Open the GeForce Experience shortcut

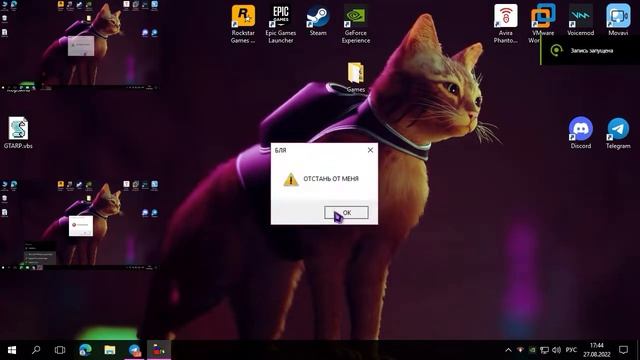click(x=356, y=24)
